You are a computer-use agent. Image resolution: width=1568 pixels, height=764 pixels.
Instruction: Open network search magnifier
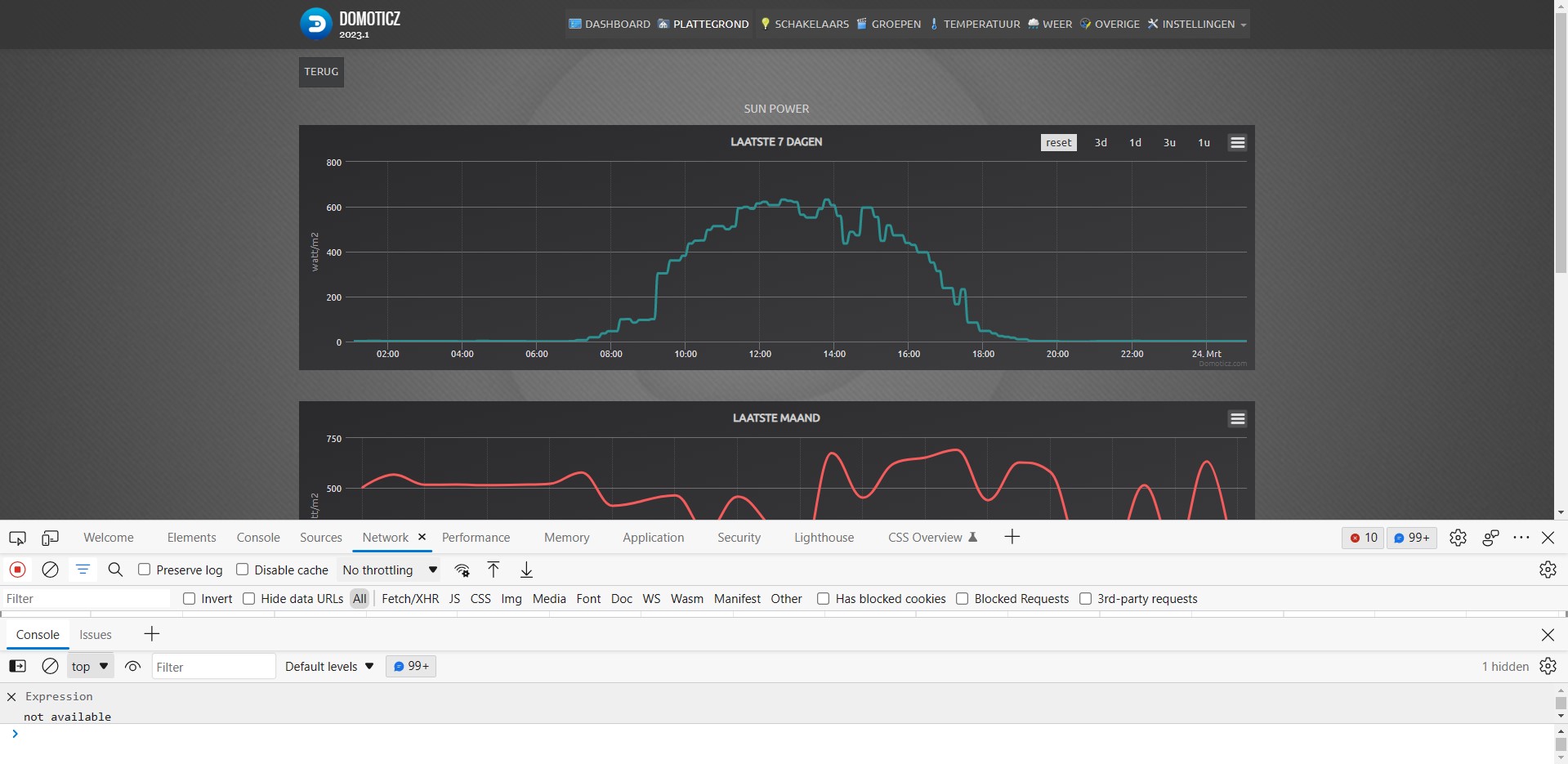click(115, 570)
